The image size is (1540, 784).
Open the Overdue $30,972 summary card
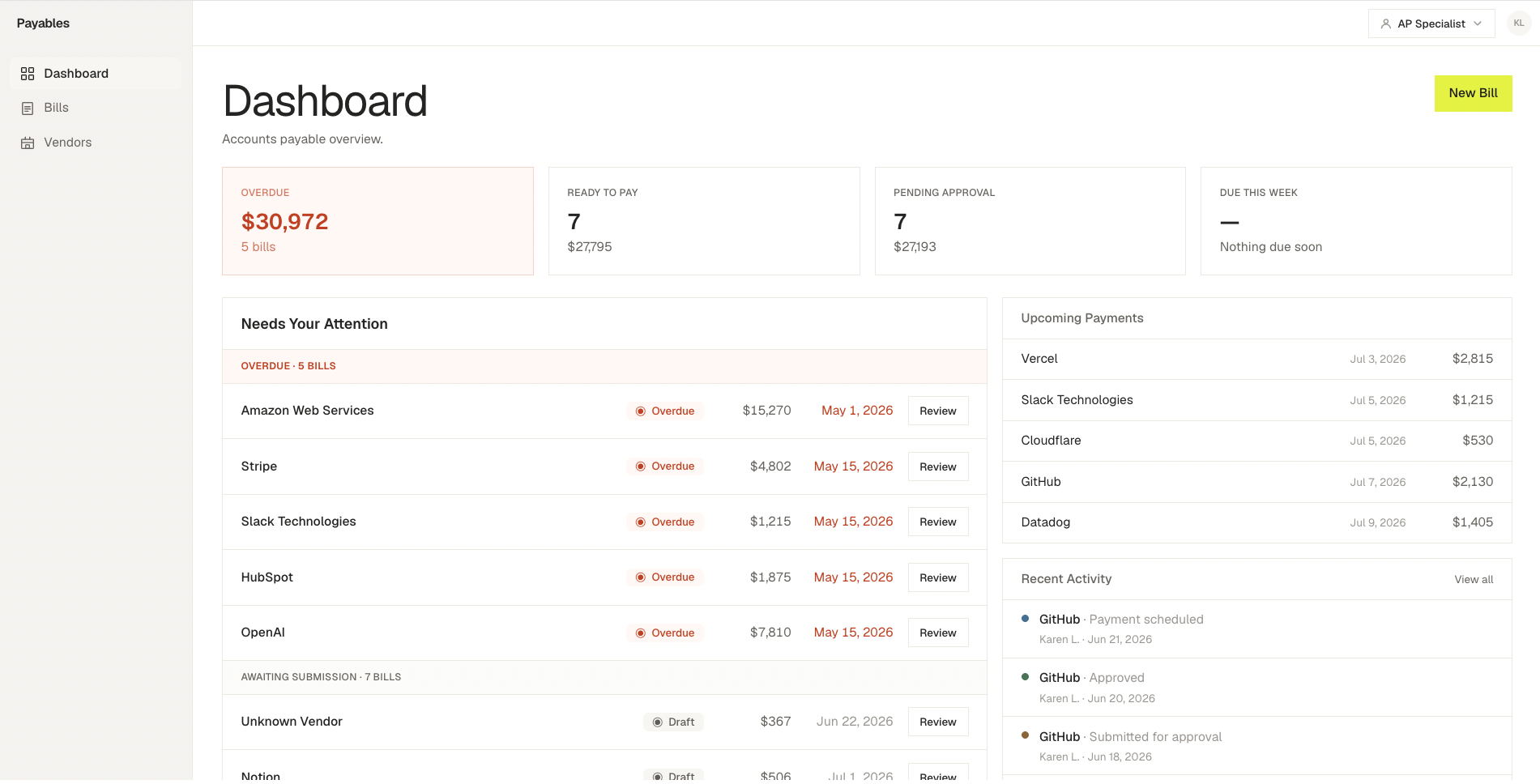tap(378, 221)
